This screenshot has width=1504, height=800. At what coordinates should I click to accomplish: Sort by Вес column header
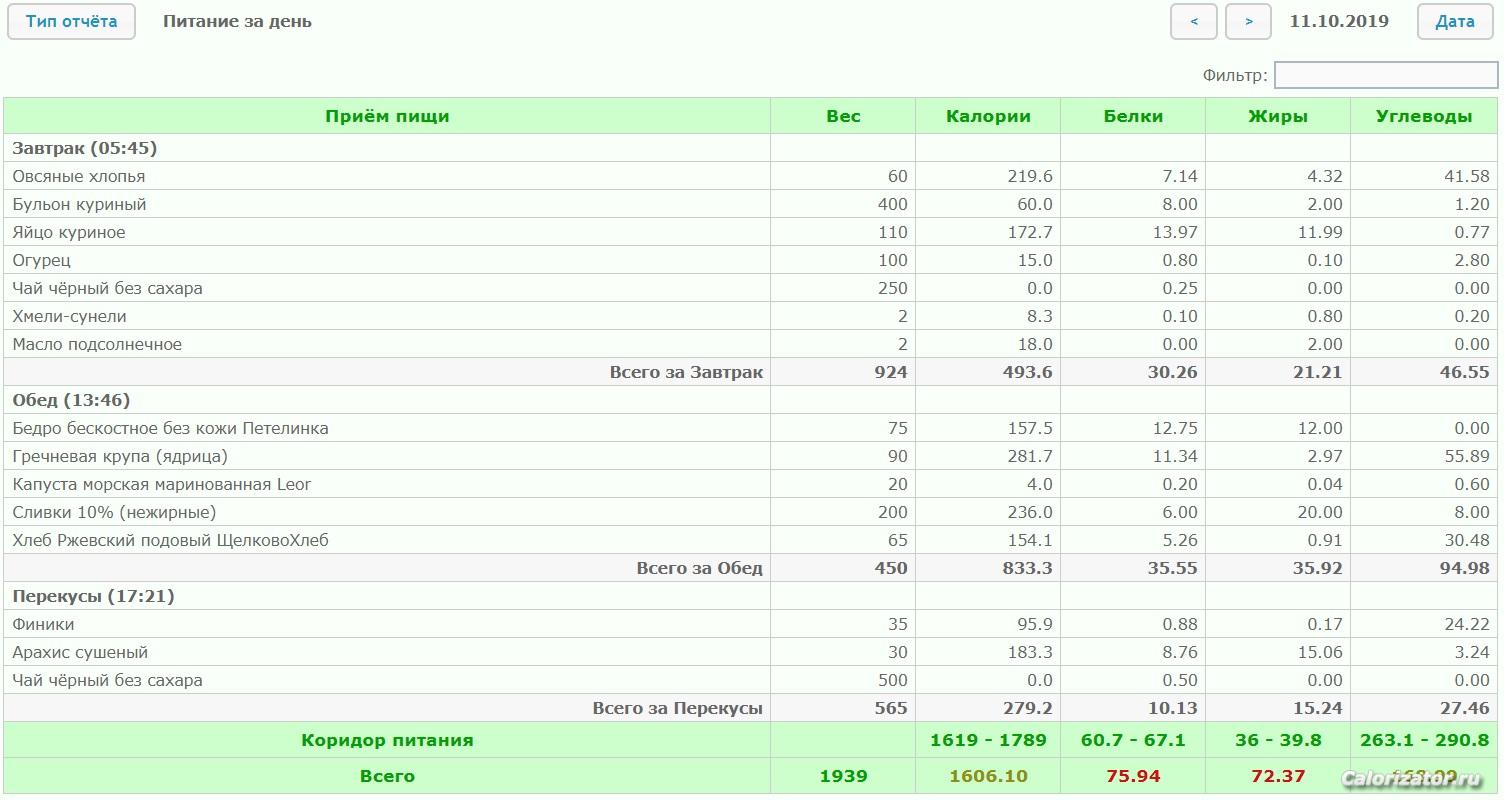843,116
